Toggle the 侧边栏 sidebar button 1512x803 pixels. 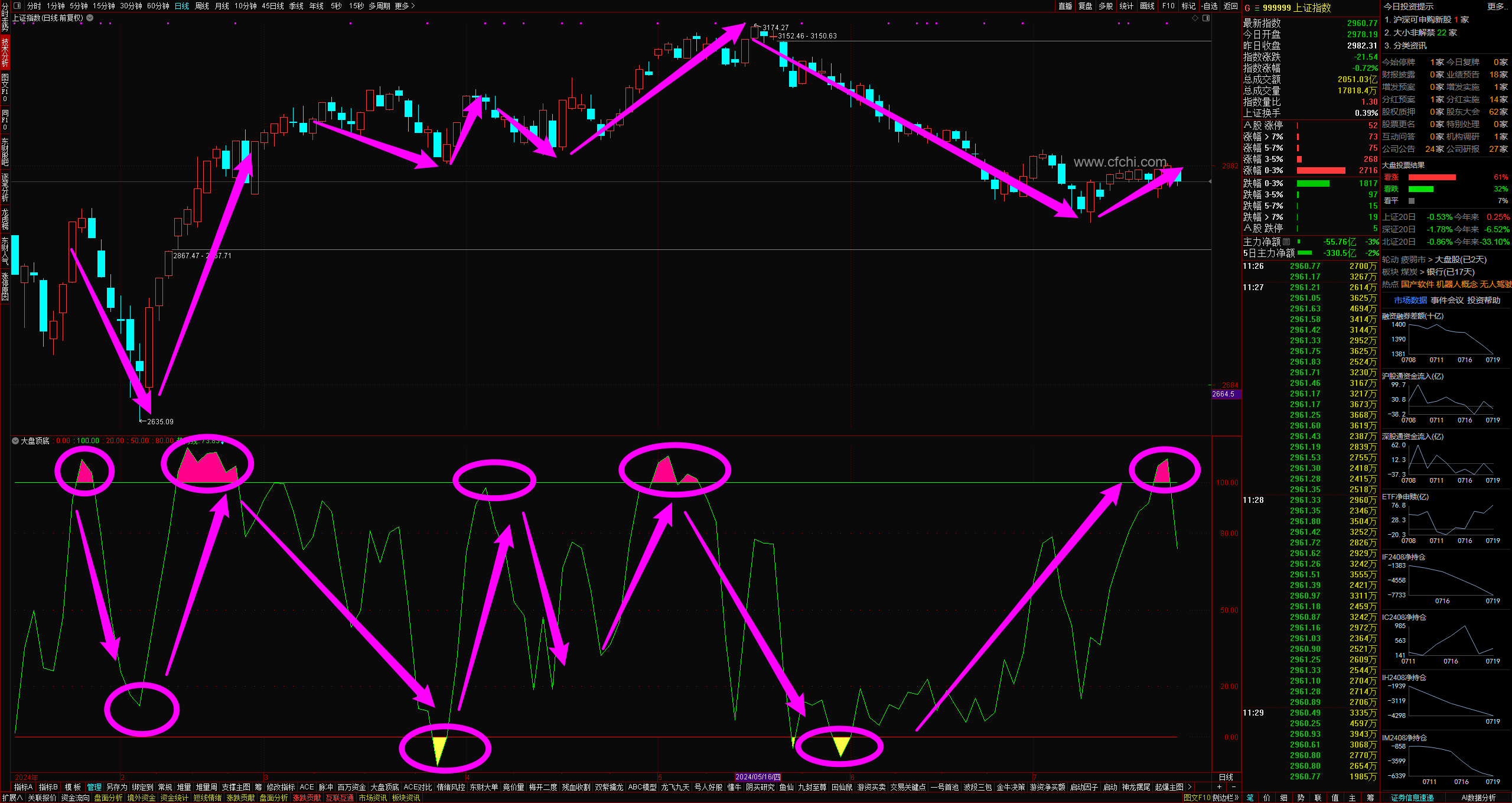(1226, 798)
